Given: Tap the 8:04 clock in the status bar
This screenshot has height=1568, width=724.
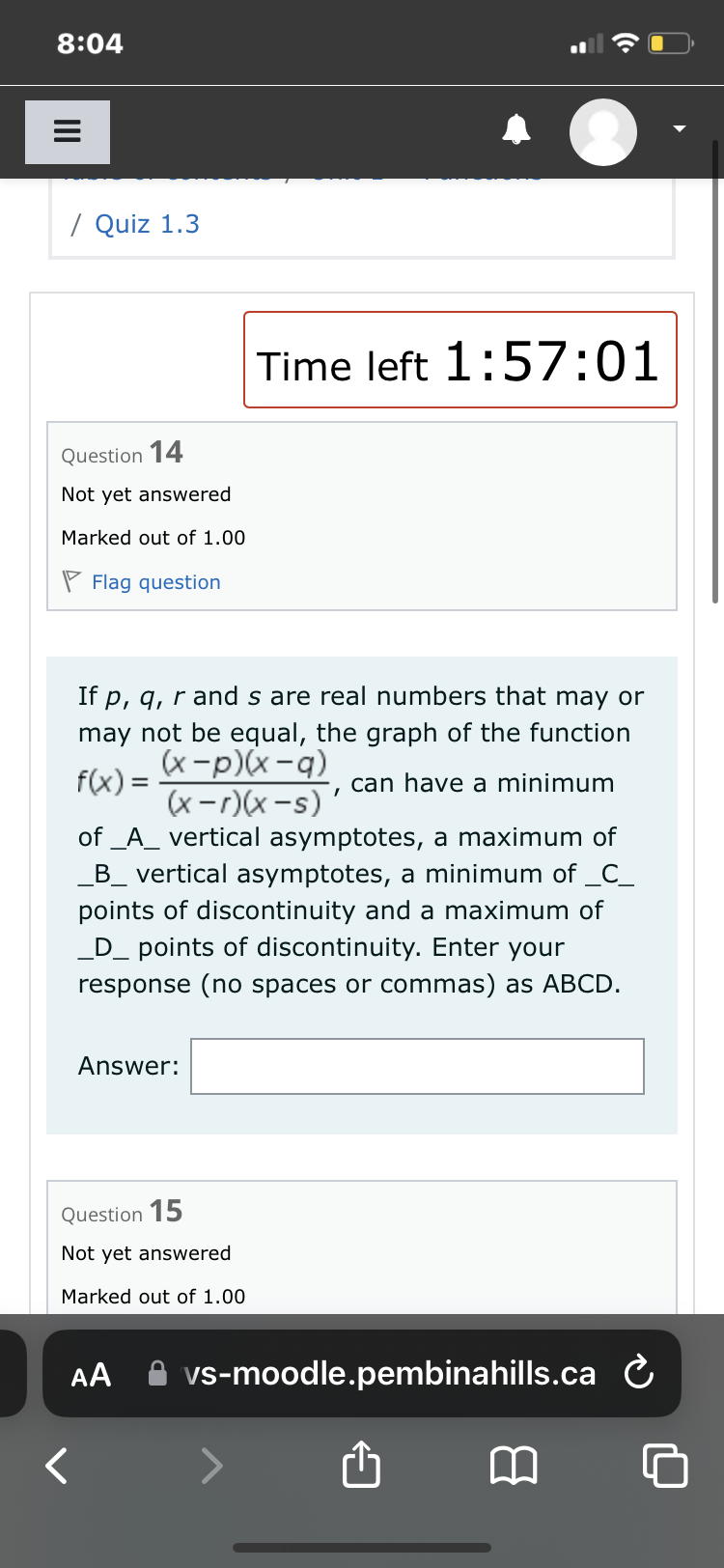Looking at the screenshot, I should 91,42.
